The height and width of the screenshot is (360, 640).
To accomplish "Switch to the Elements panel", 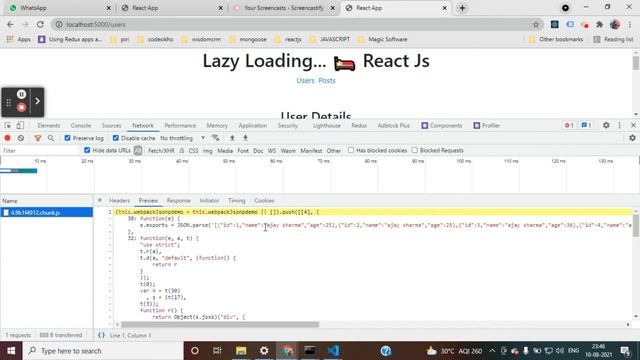I will click(49, 125).
